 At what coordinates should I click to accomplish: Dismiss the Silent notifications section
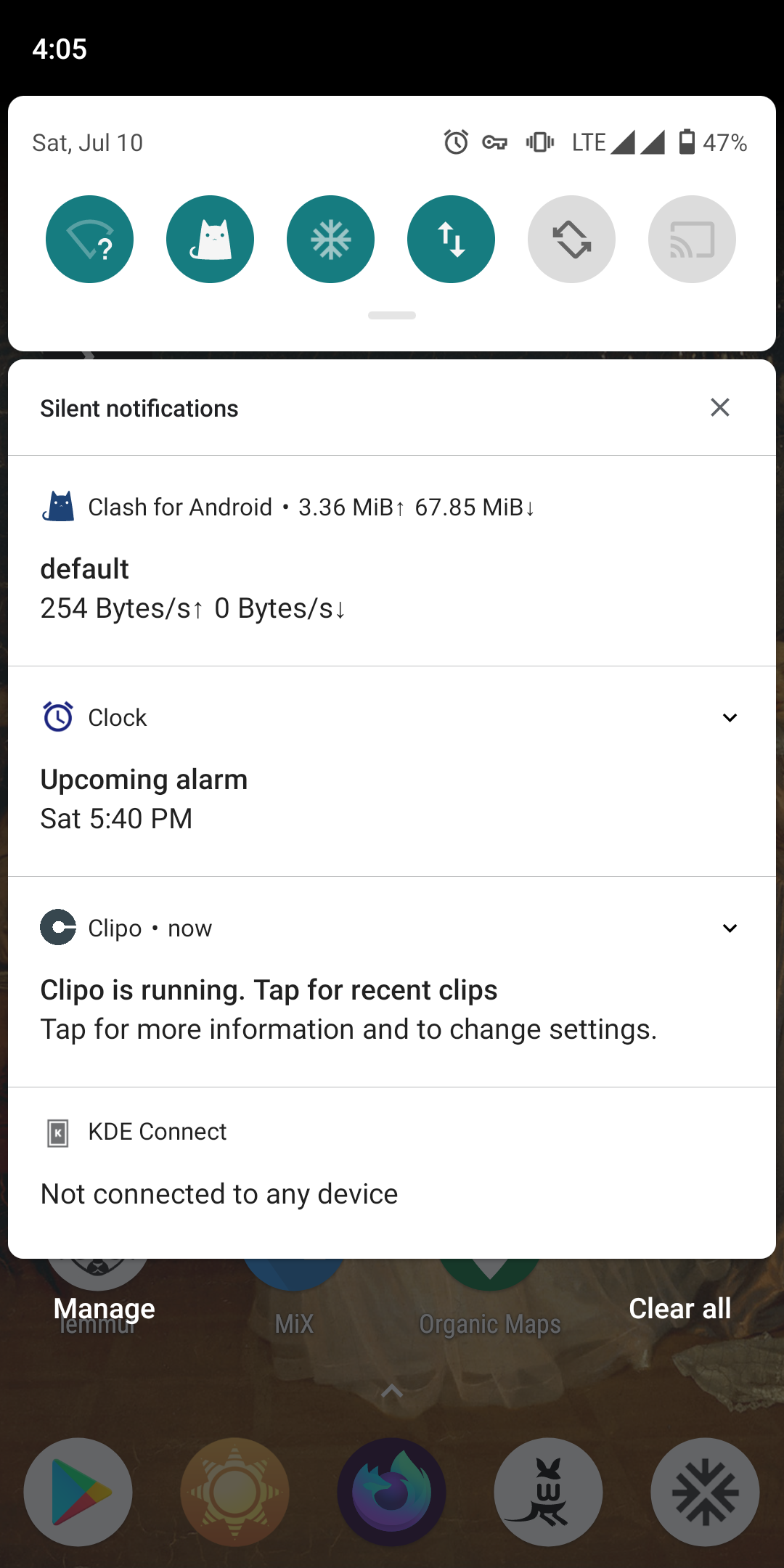pyautogui.click(x=719, y=407)
